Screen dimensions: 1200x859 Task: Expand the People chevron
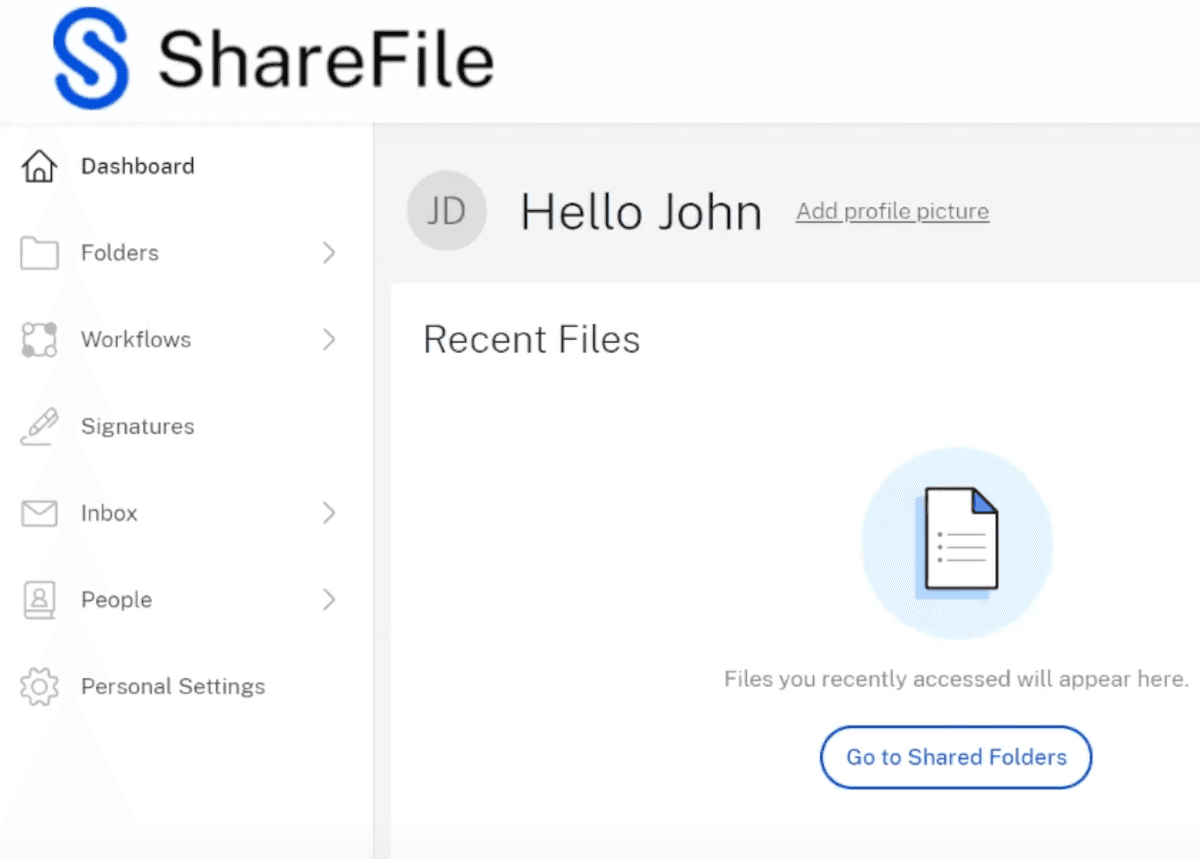point(330,600)
